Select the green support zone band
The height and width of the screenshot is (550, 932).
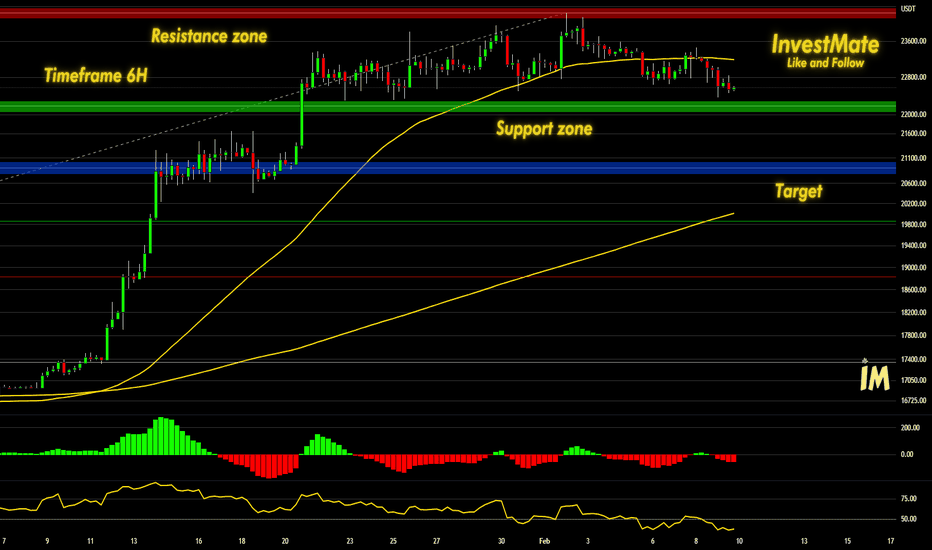tap(448, 106)
